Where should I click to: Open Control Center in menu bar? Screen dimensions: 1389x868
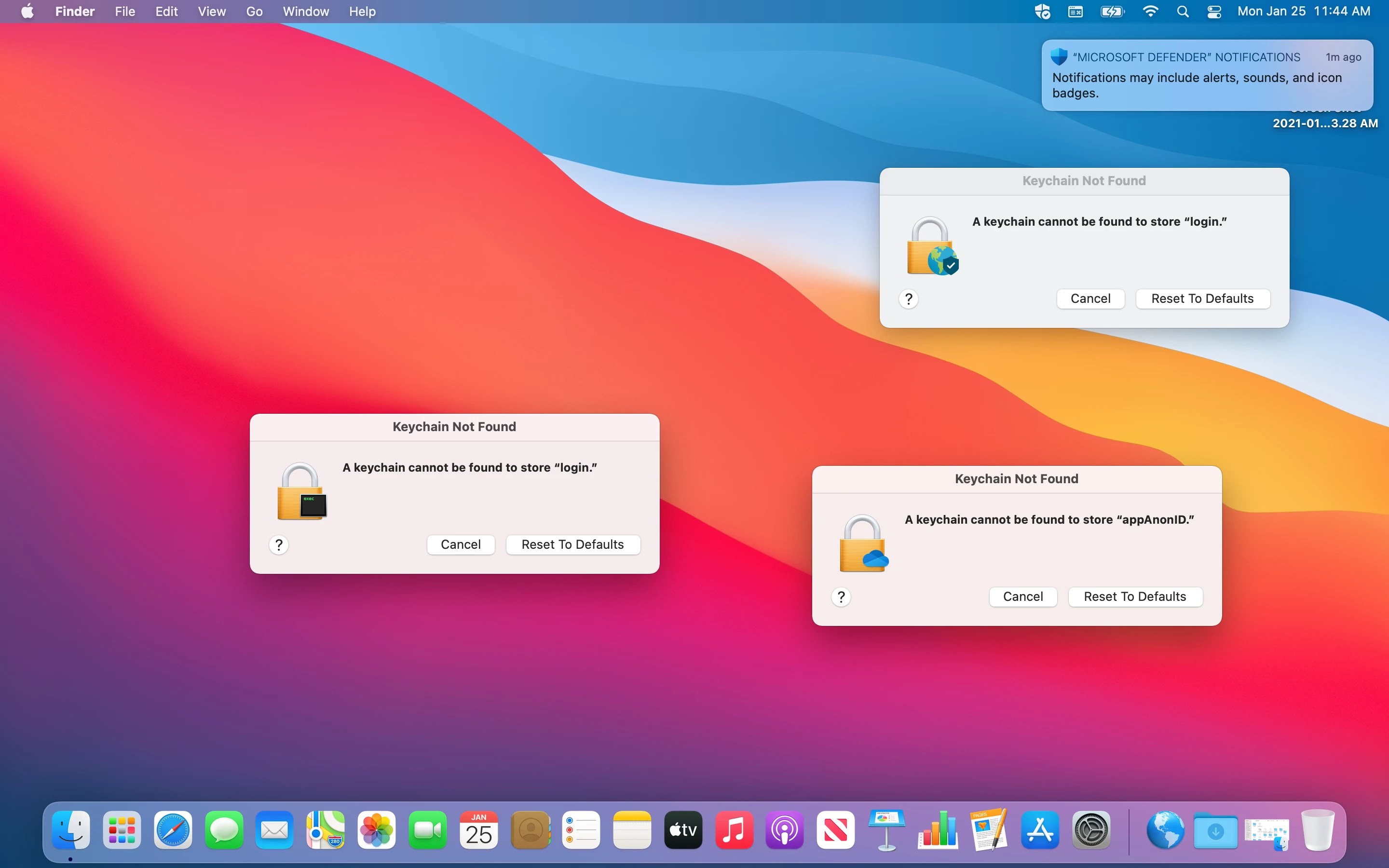(x=1214, y=12)
